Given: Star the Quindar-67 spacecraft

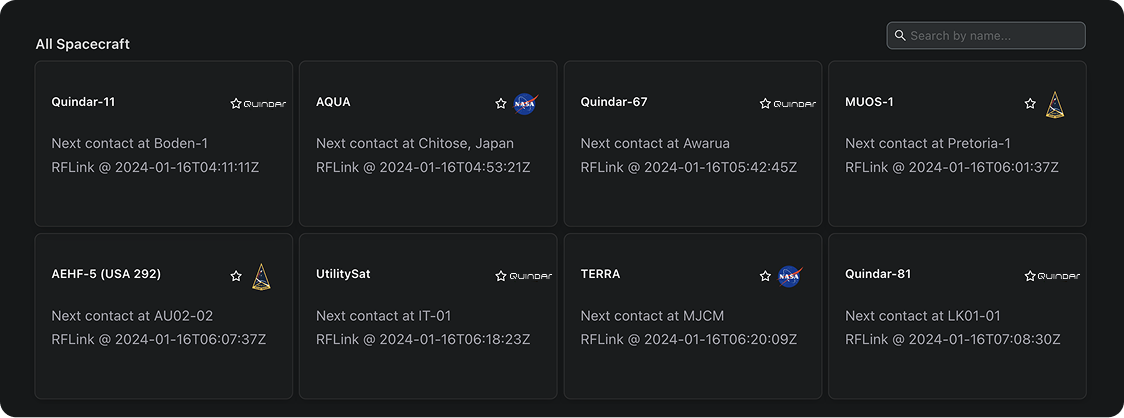Looking at the screenshot, I should click(765, 103).
